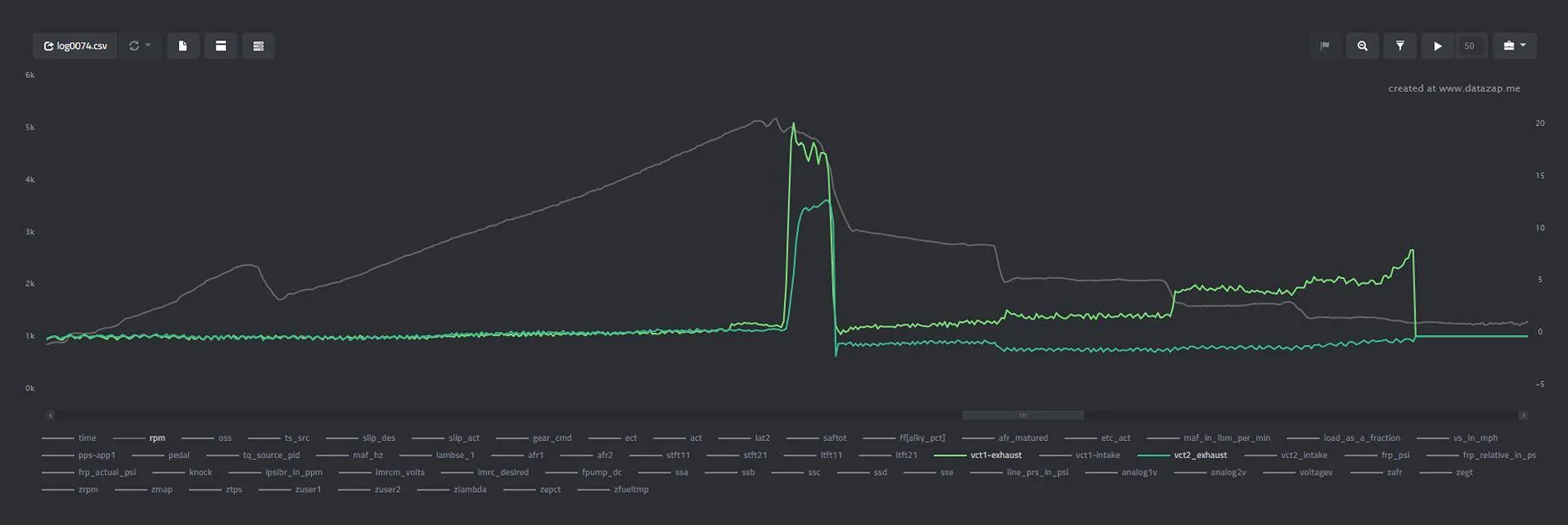The height and width of the screenshot is (525, 1568).
Task: Toggle the pedal series in legend
Action: (x=161, y=456)
